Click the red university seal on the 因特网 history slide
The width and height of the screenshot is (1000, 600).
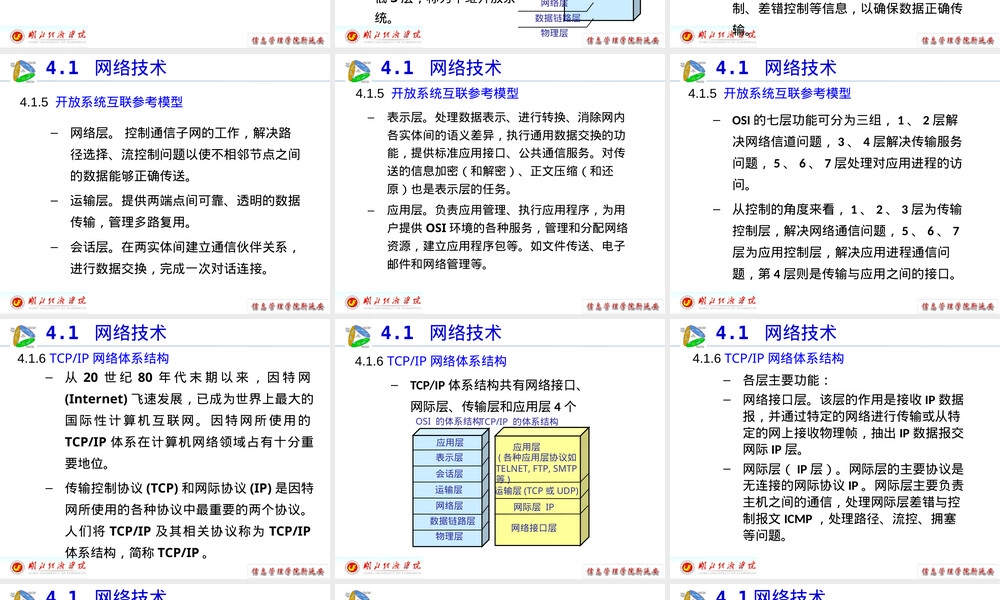[x=17, y=567]
